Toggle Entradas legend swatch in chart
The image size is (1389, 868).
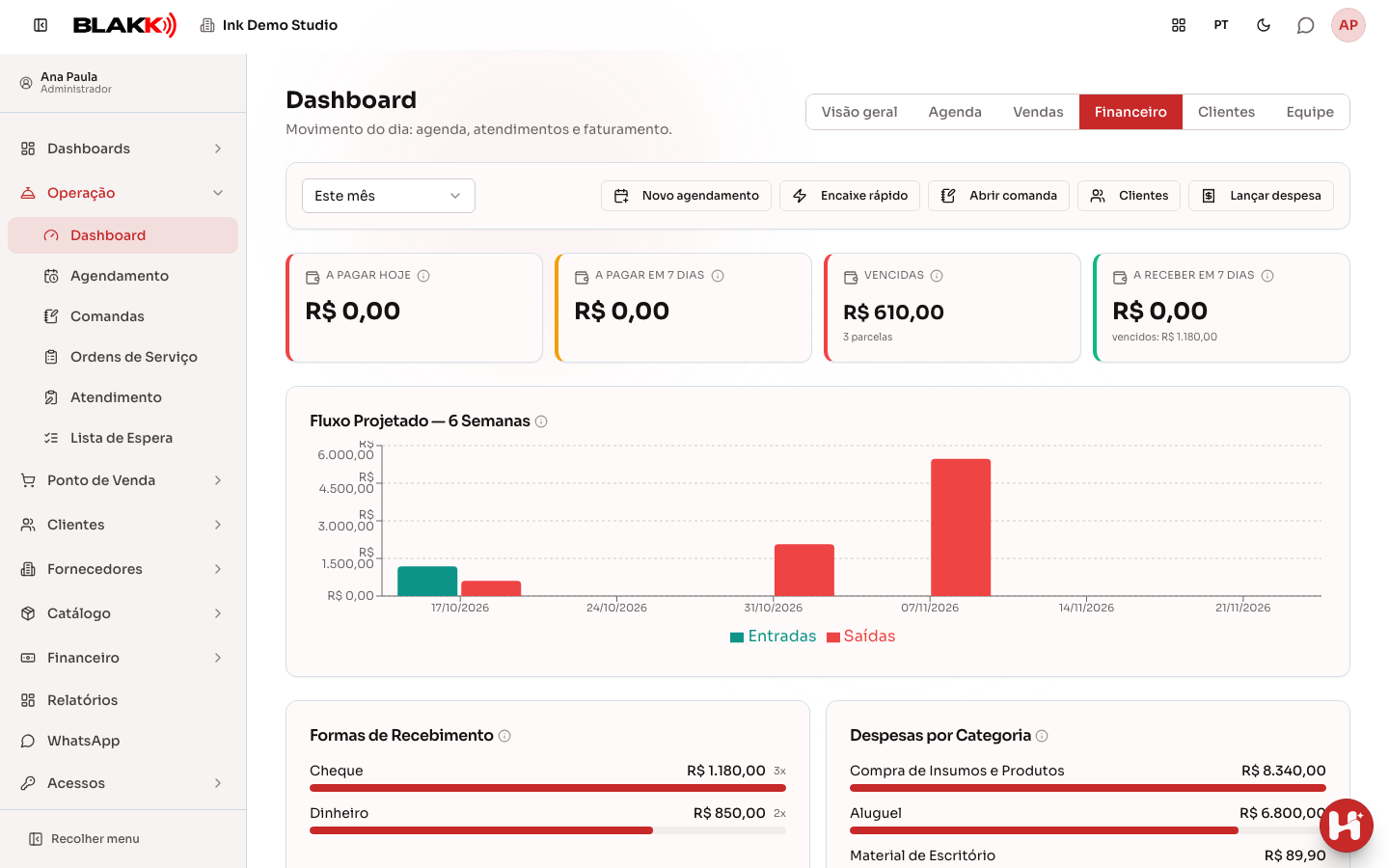pyautogui.click(x=737, y=637)
